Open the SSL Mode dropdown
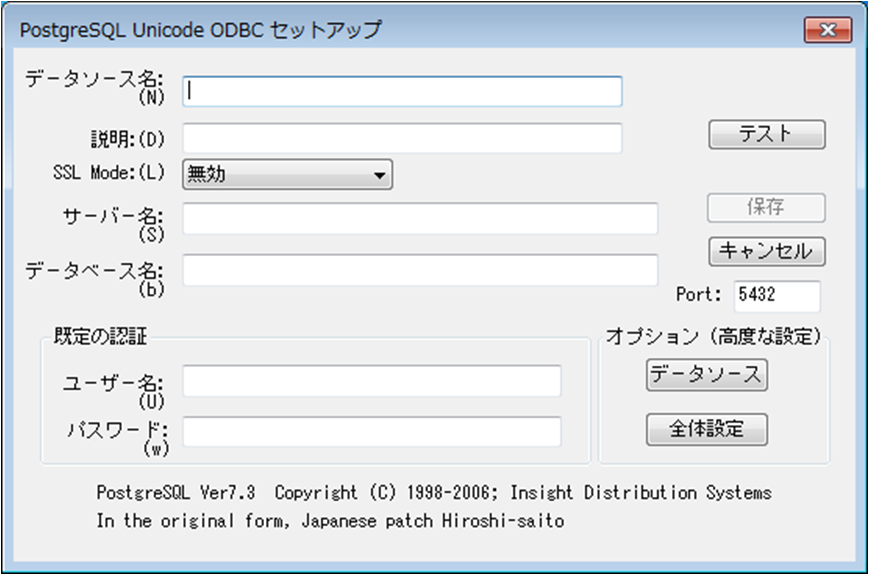Screen dimensions: 869x575 click(288, 174)
